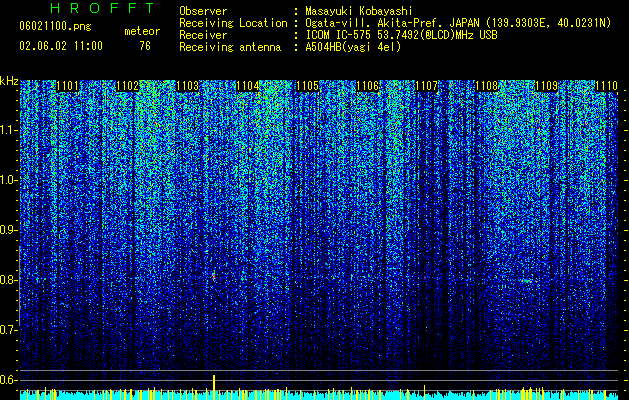Click the meteor count label
The height and width of the screenshot is (400, 629).
[x=142, y=31]
